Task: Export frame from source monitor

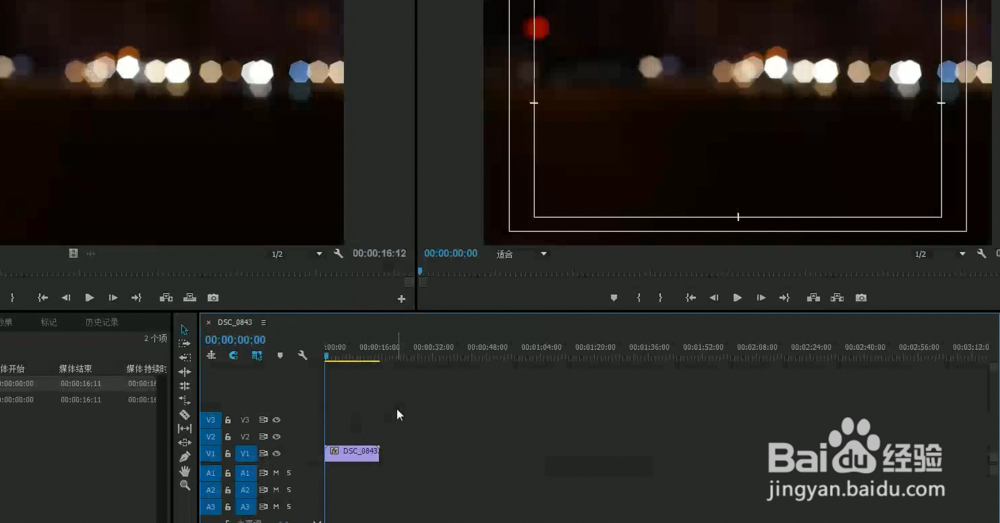Action: (213, 298)
